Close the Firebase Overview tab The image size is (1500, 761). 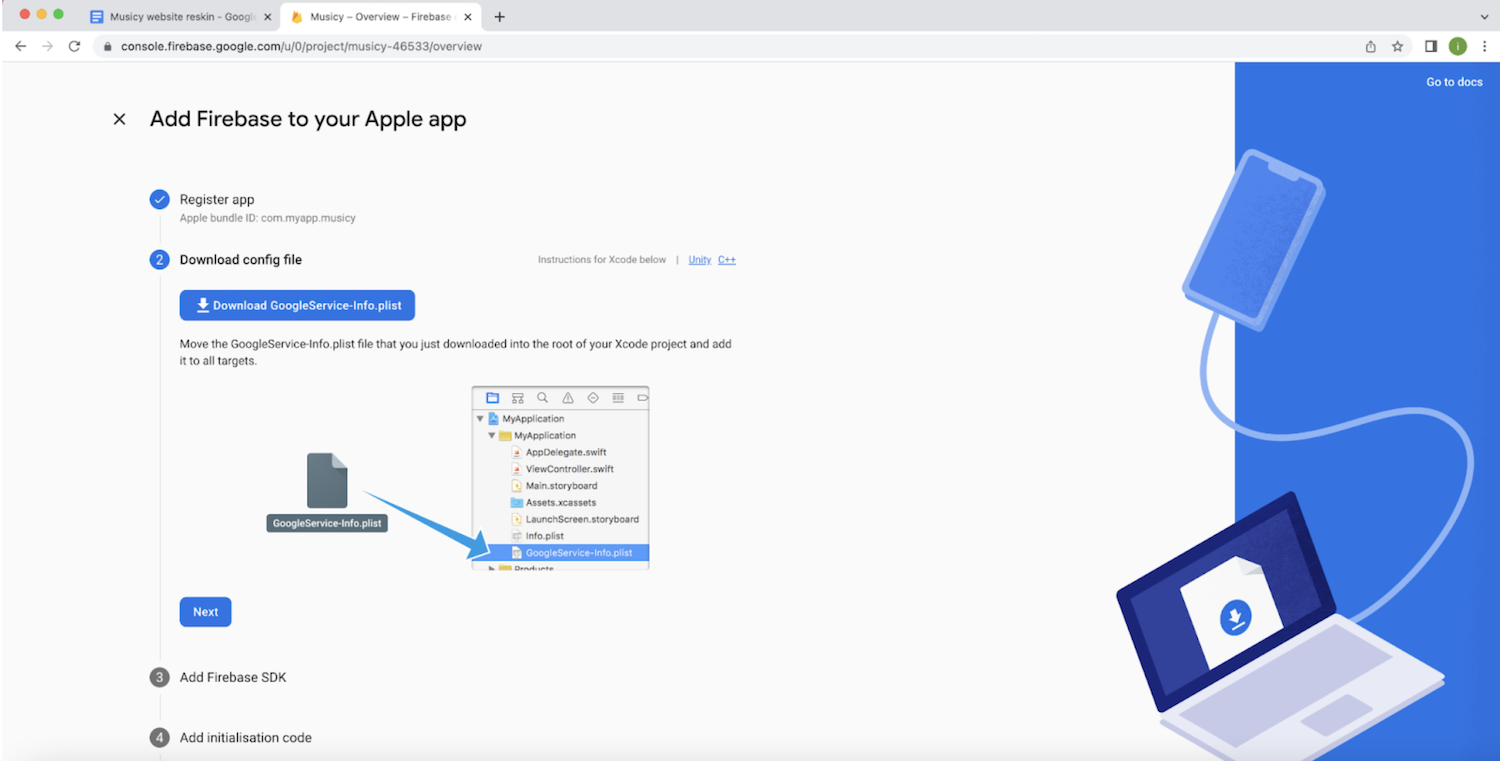(x=468, y=17)
